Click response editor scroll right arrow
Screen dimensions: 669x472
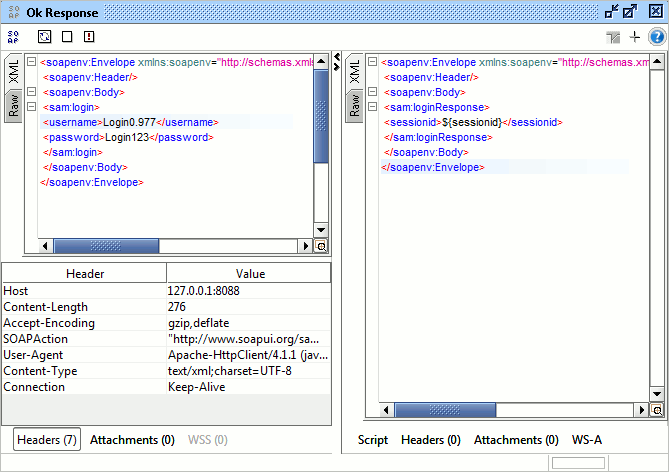[x=641, y=410]
